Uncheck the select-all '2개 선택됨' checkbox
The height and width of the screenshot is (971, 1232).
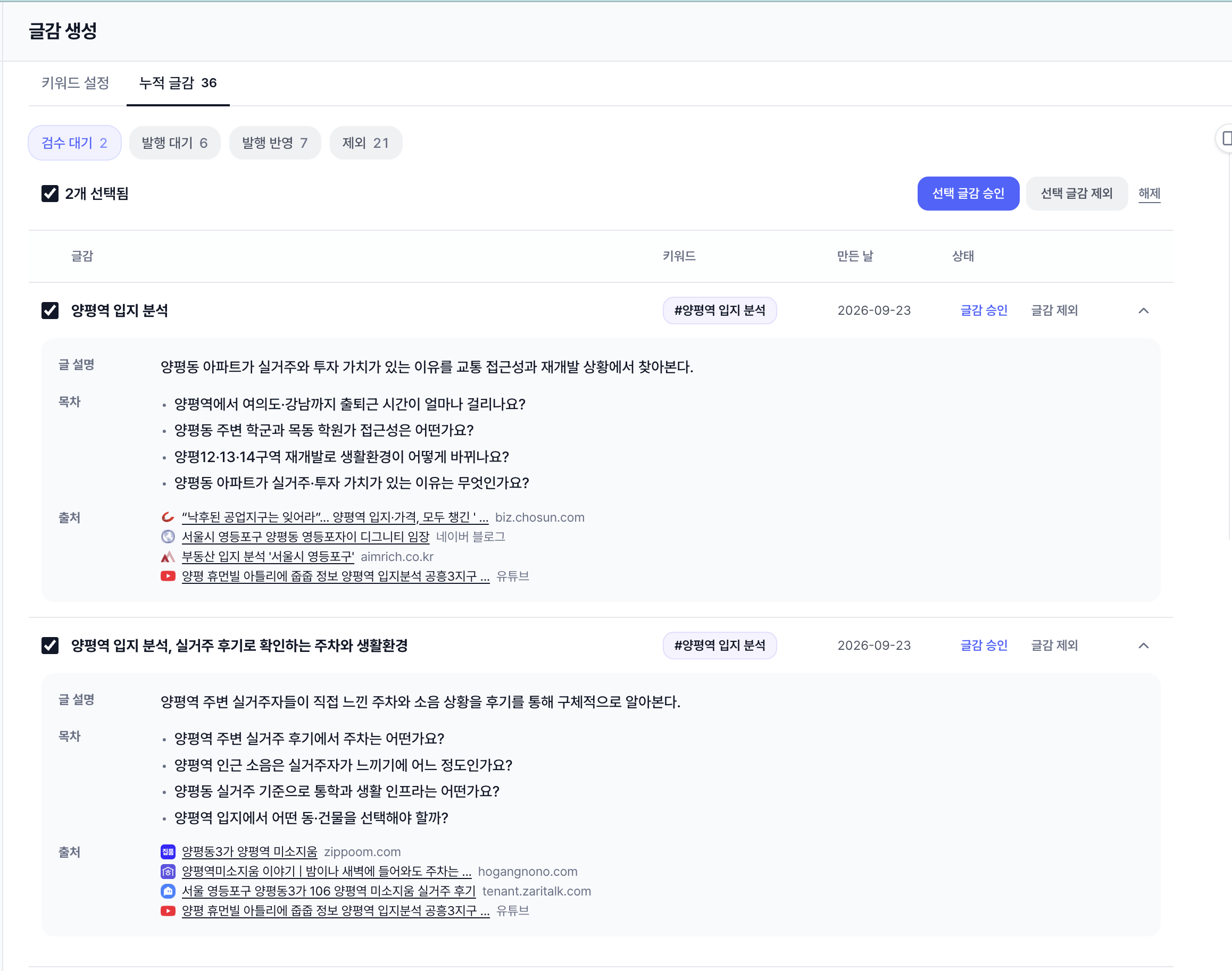click(x=50, y=194)
